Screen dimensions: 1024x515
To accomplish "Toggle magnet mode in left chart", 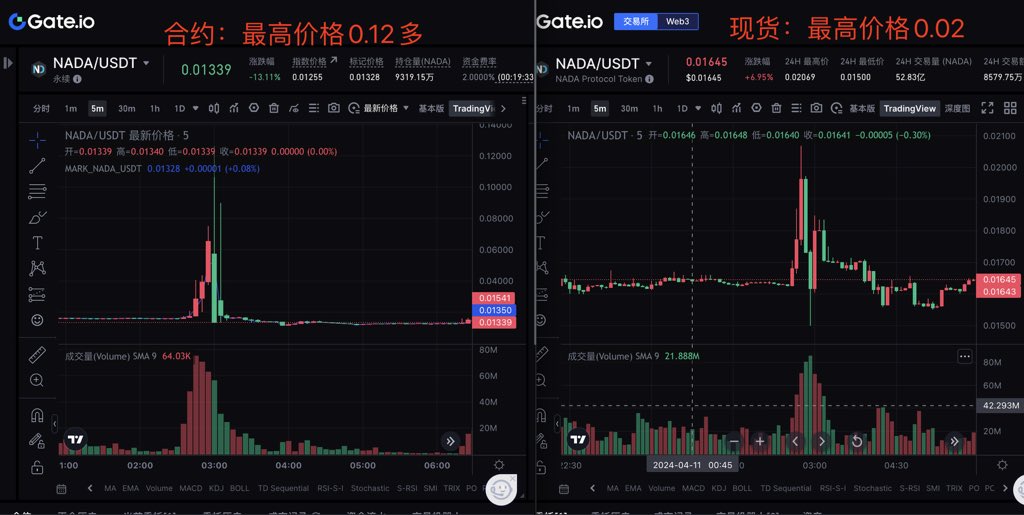I will click(x=37, y=415).
